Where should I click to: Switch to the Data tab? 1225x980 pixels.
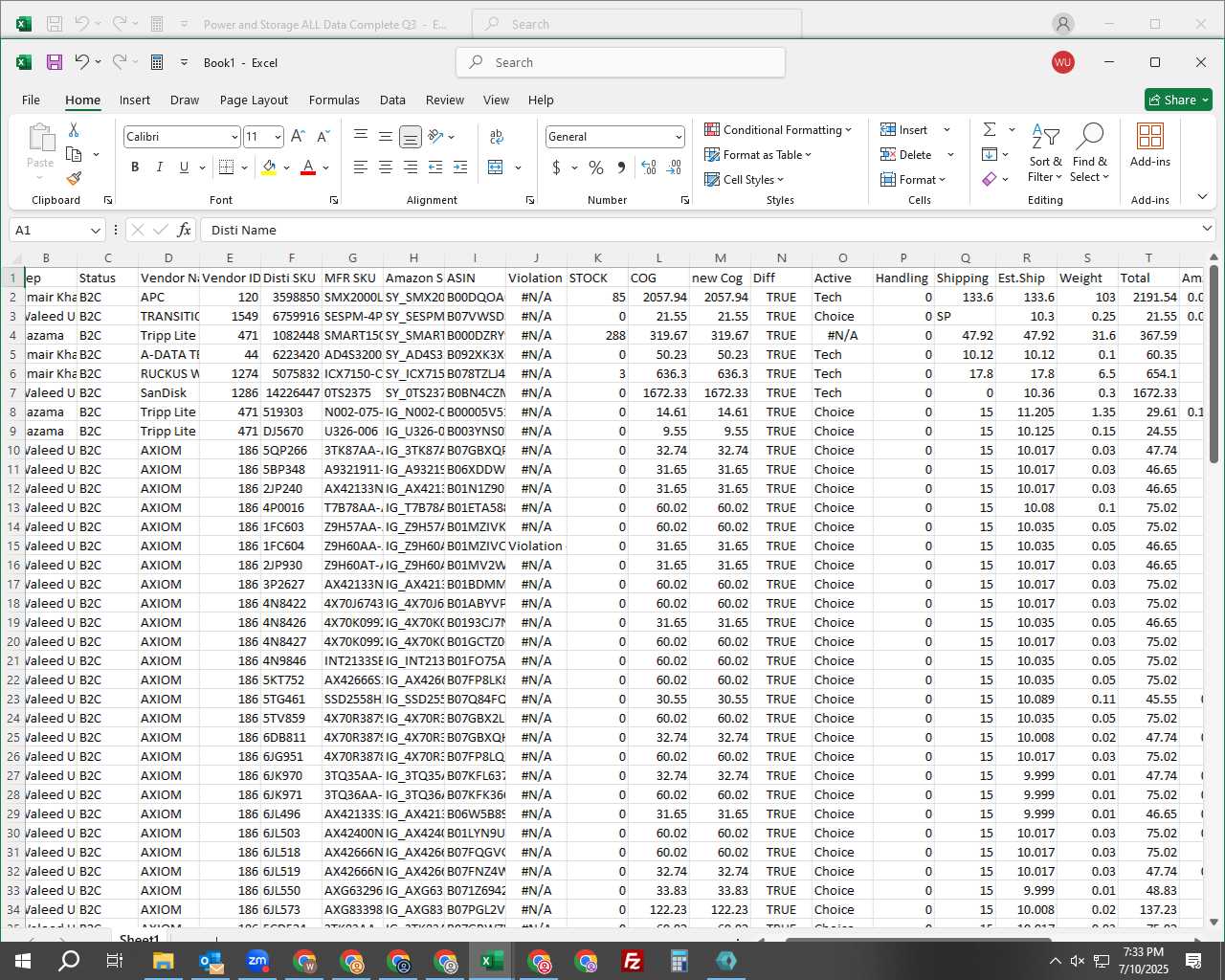(x=392, y=100)
